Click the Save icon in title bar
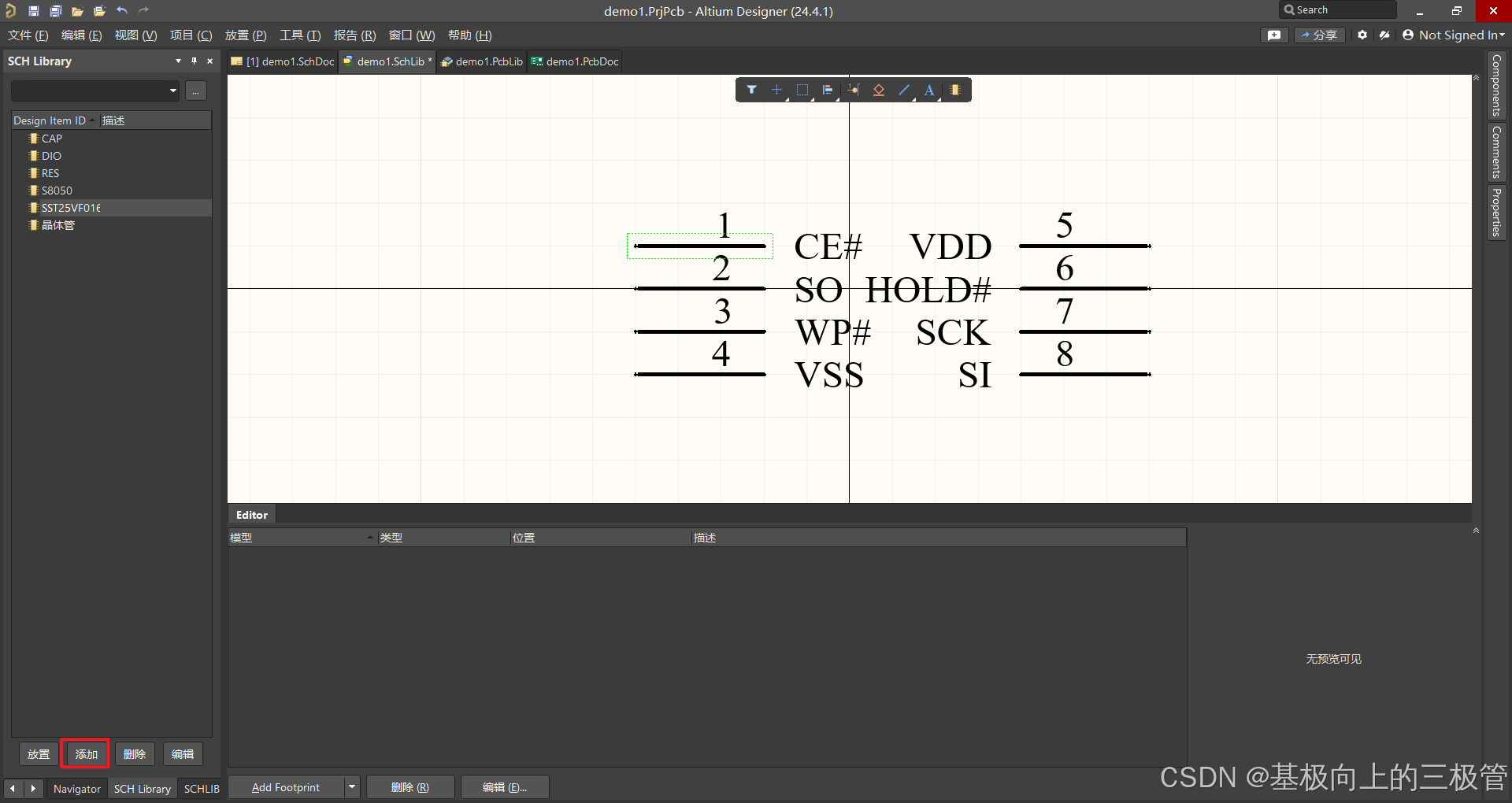This screenshot has height=803, width=1512. 33,11
